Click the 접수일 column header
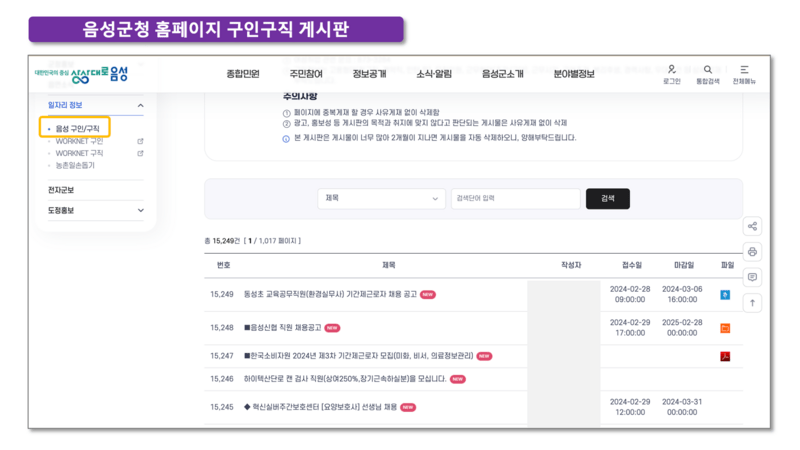This screenshot has width=800, height=450. tap(632, 265)
